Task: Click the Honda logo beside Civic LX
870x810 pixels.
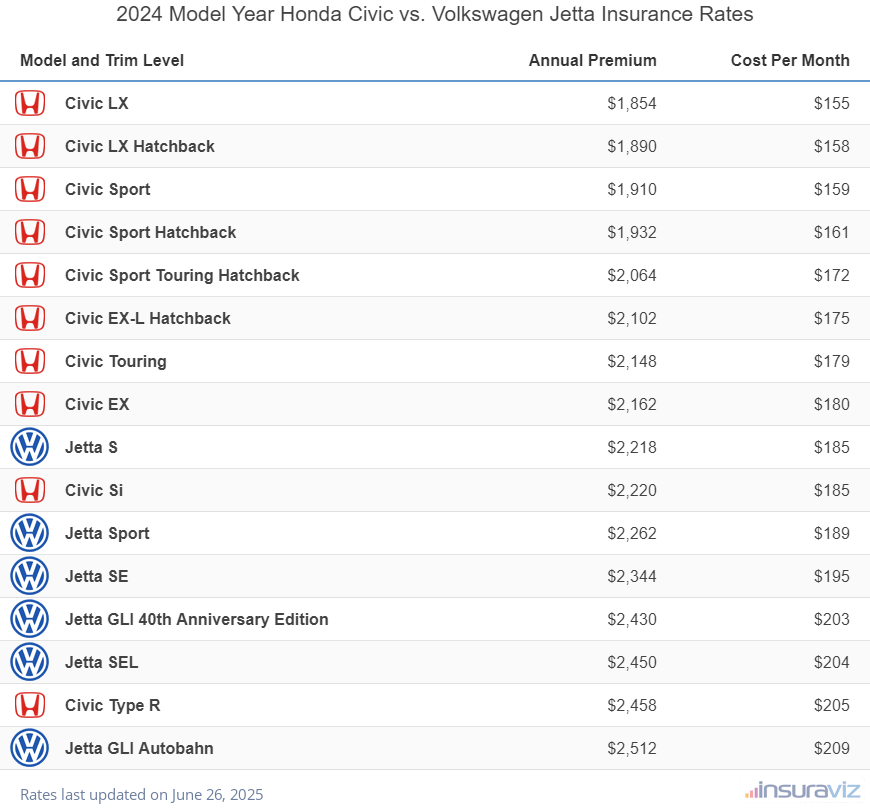Action: (30, 103)
